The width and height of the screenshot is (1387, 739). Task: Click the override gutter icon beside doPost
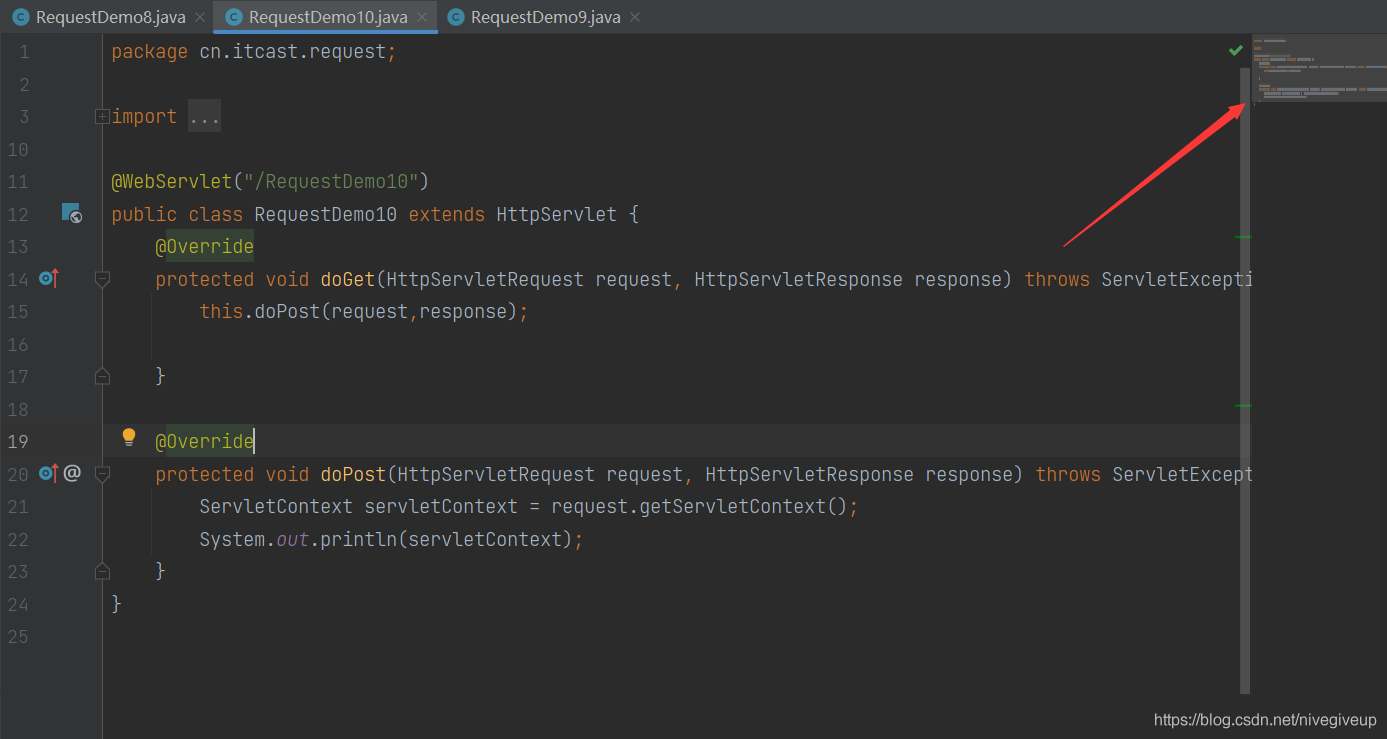(x=49, y=473)
